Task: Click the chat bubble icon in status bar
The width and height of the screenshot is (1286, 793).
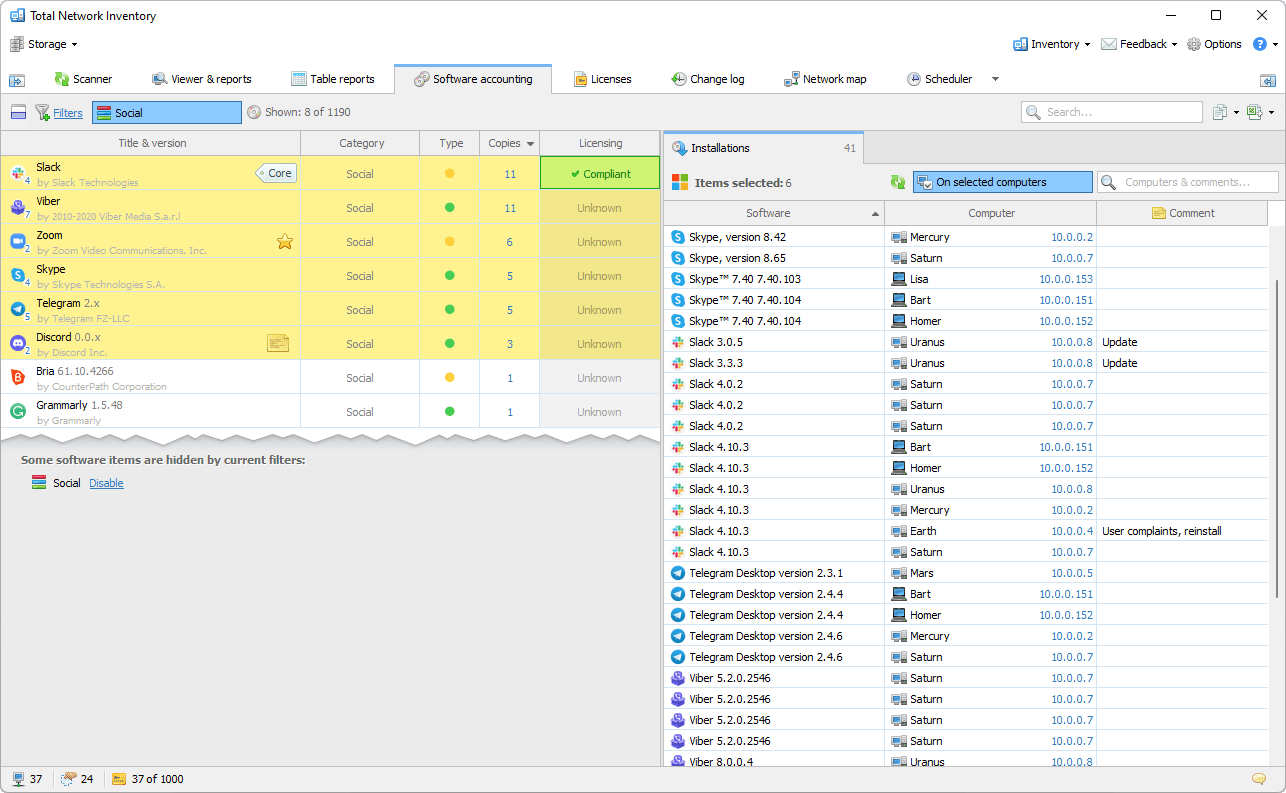Action: (1258, 779)
